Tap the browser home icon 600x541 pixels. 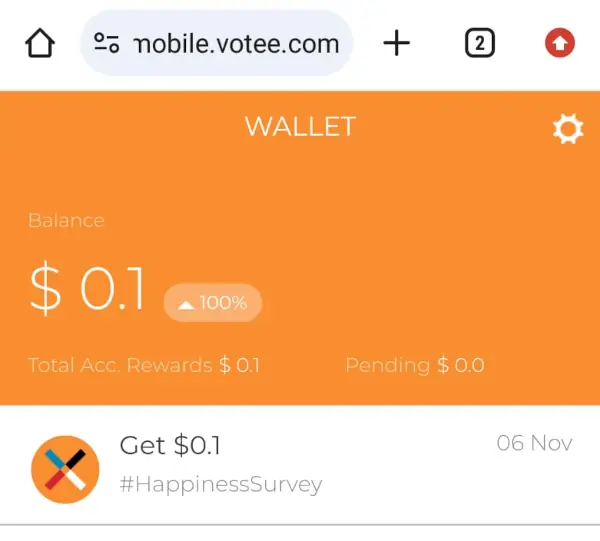[39, 43]
